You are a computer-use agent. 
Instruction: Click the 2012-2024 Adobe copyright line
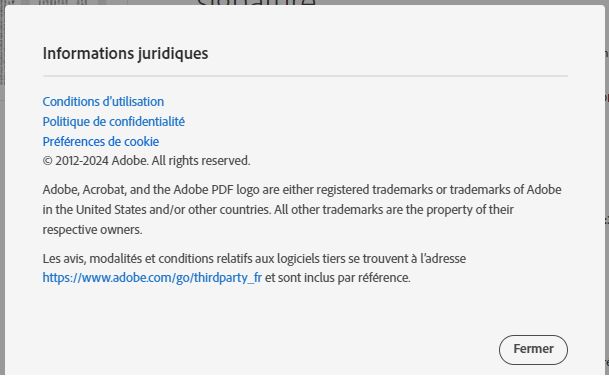pyautogui.click(x=146, y=160)
